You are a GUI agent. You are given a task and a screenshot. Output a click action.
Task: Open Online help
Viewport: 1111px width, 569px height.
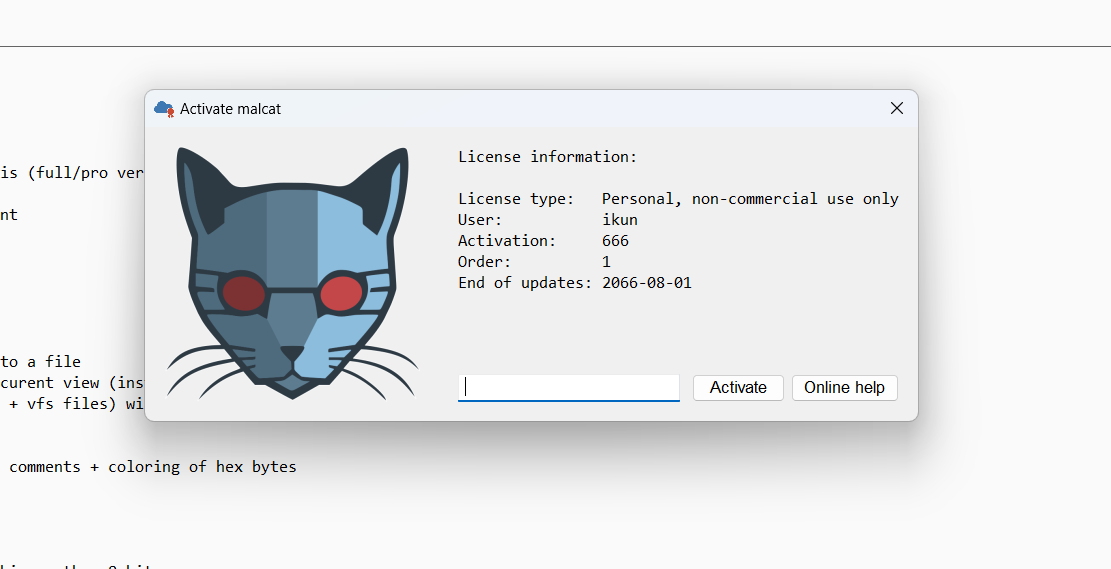pos(844,388)
